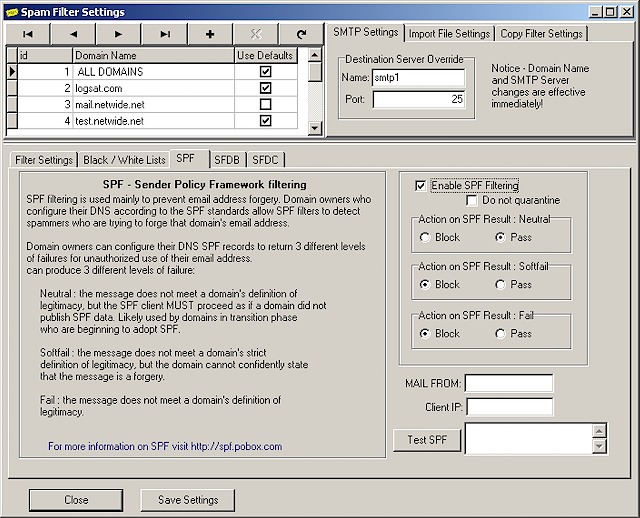Select Block for SPF Neutral result
This screenshot has width=640, height=518.
425,237
